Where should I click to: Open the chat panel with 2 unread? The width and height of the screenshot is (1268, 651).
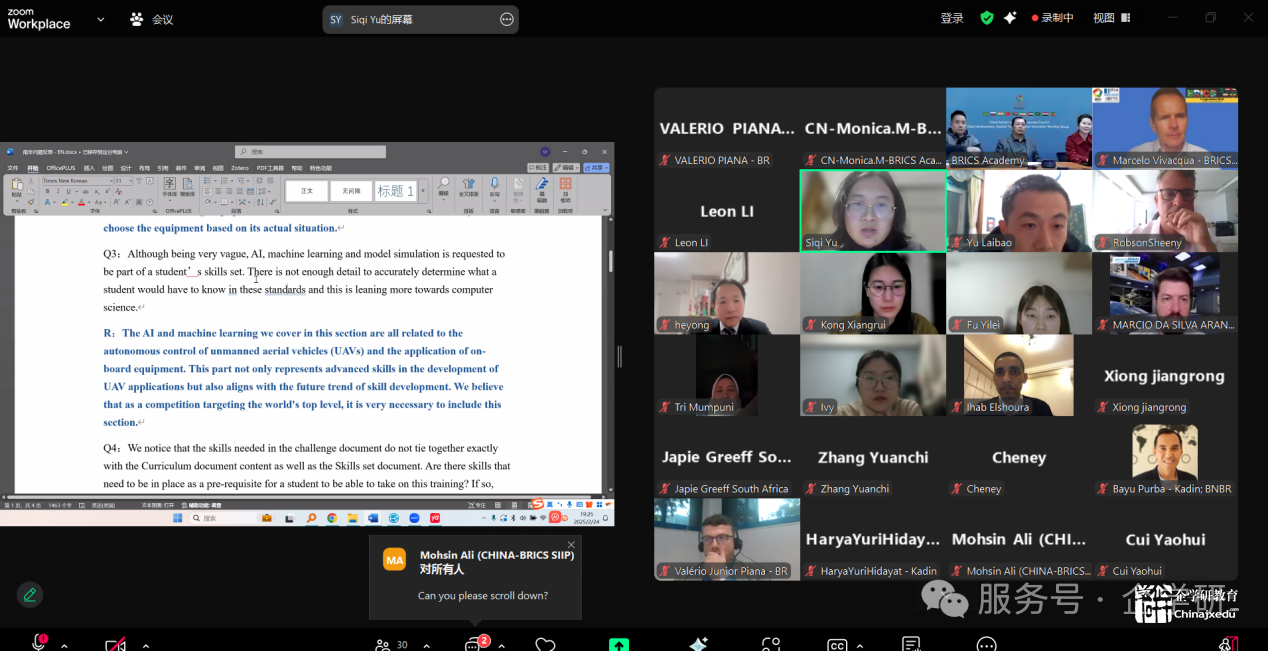(x=473, y=644)
